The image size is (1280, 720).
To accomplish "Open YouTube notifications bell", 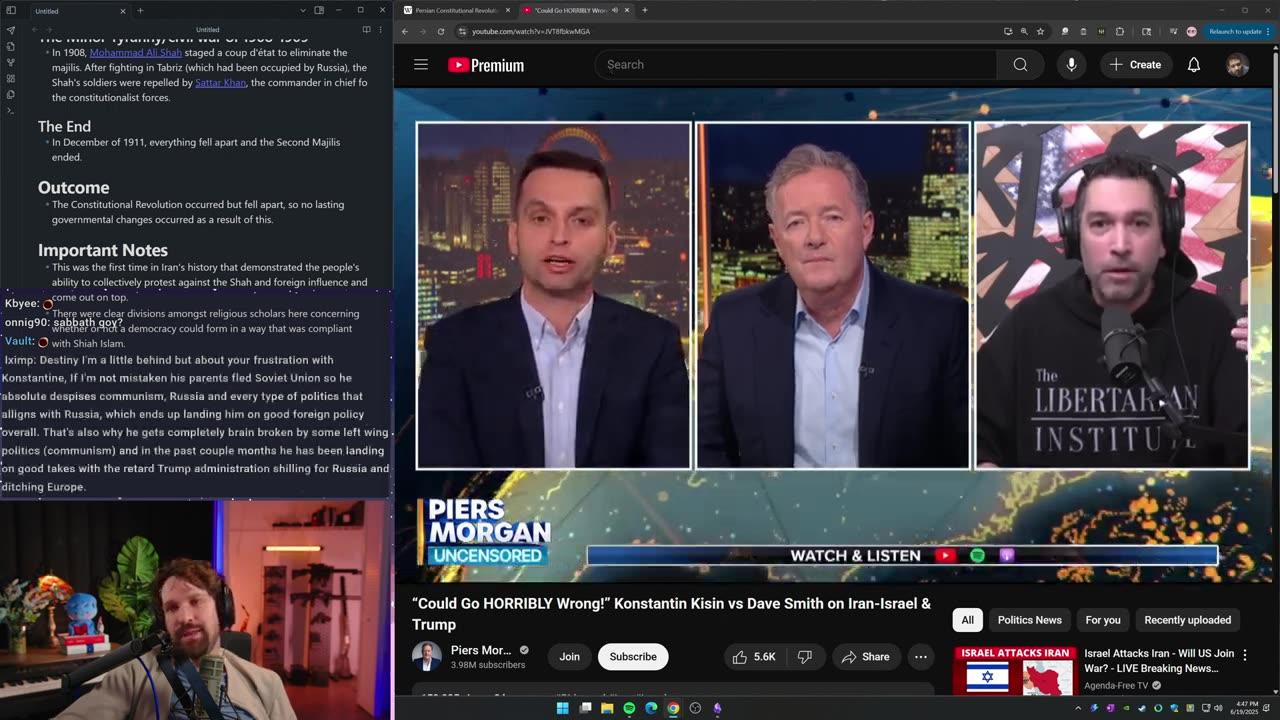I will (x=1193, y=65).
